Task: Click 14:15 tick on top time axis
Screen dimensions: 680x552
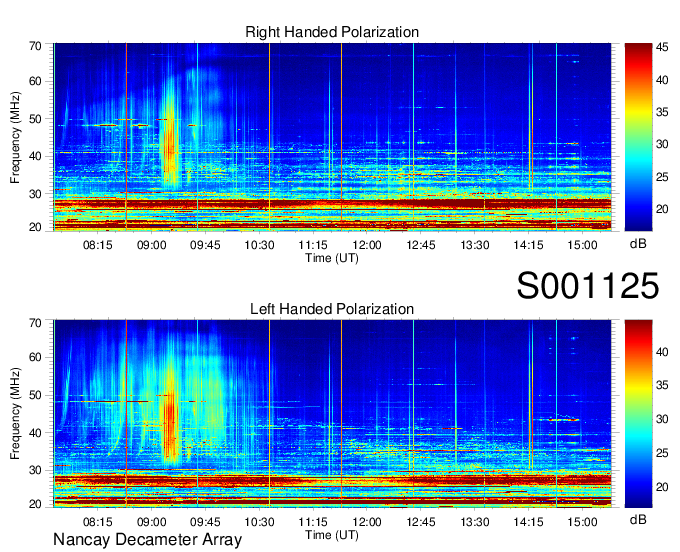Action: pyautogui.click(x=528, y=245)
